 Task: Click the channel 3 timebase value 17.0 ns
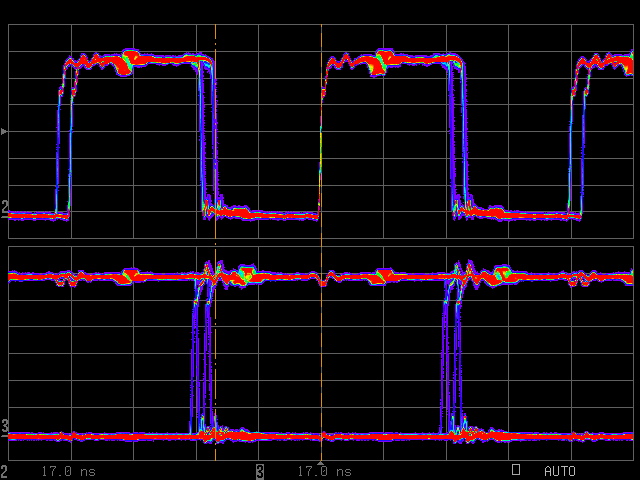coord(324,472)
